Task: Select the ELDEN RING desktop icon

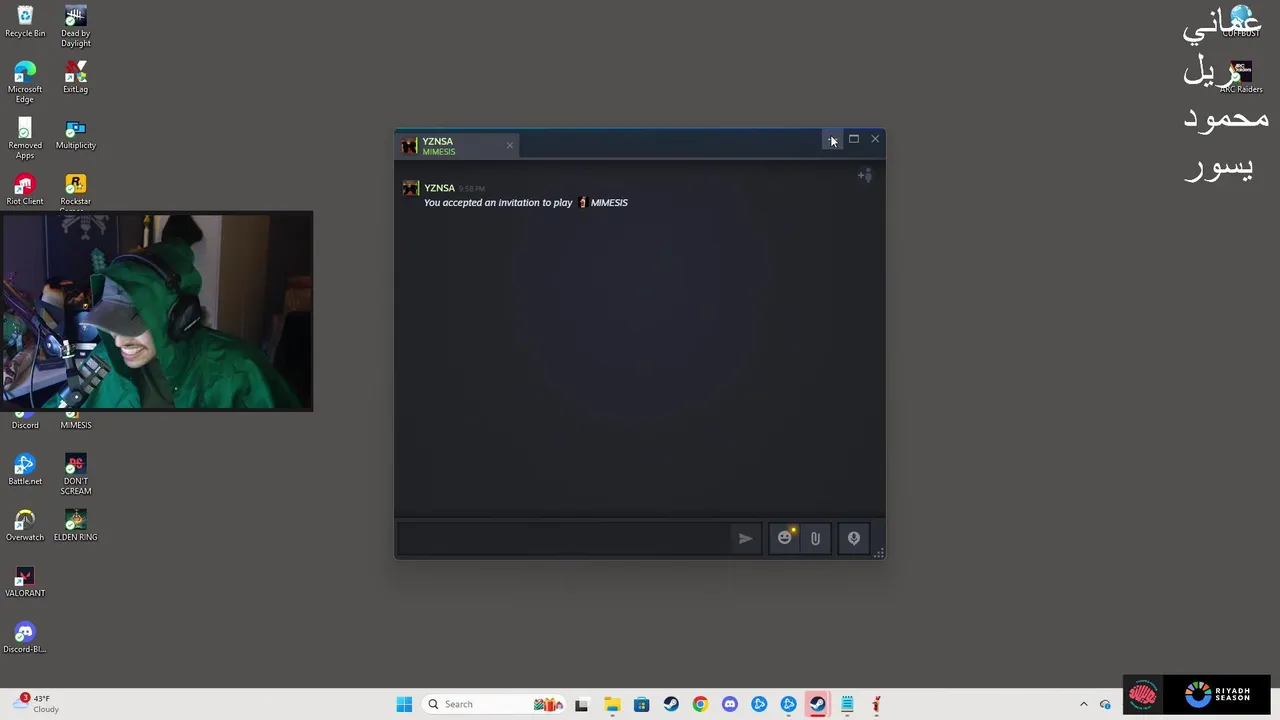Action: [75, 526]
